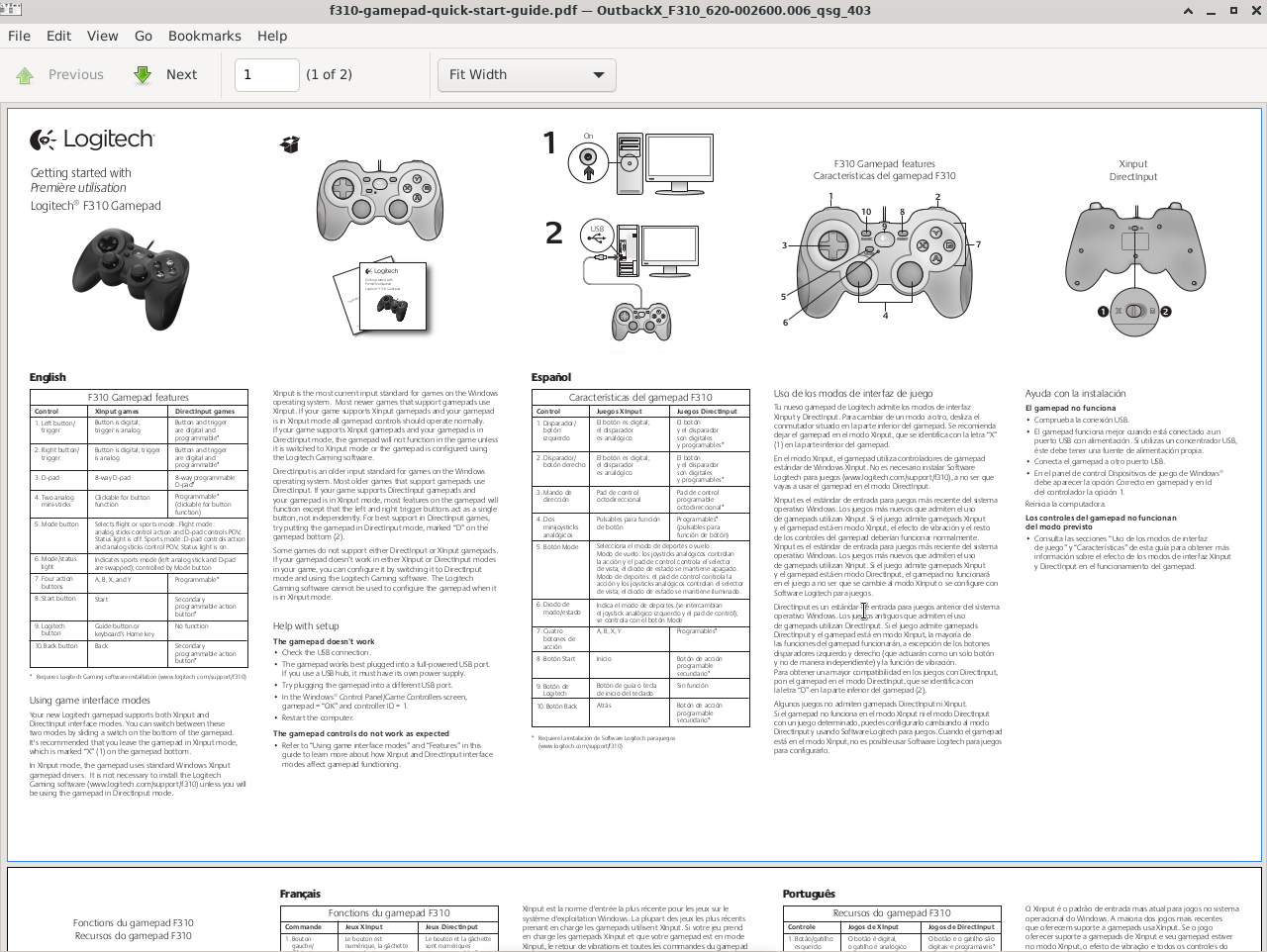Click the "English" section heading
1267x952 pixels.
click(x=48, y=377)
